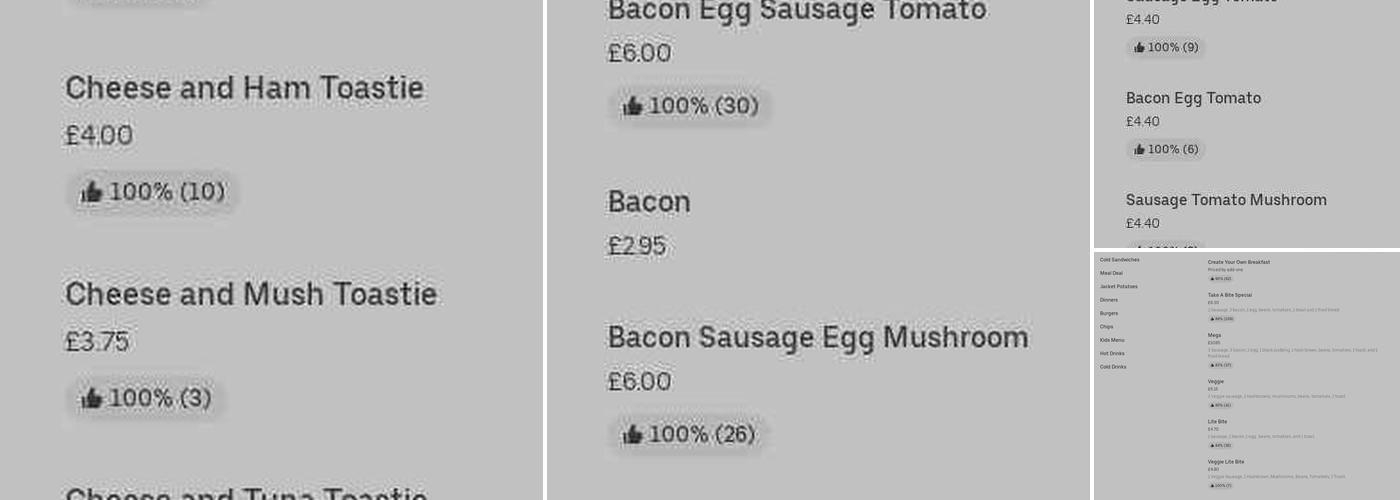Open the Bacon Sausage Egg Mushroom item

[817, 338]
